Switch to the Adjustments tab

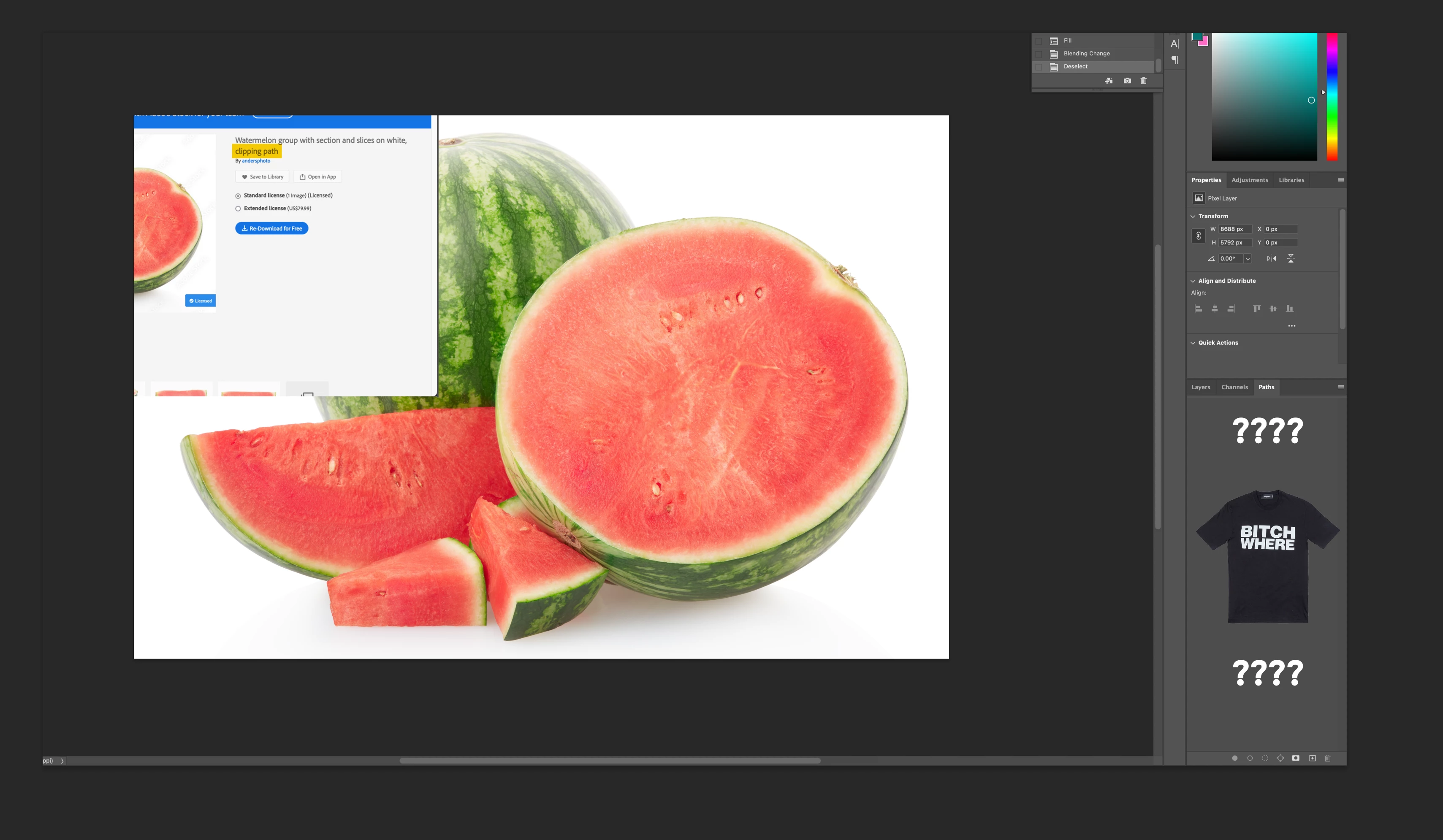coord(1250,180)
